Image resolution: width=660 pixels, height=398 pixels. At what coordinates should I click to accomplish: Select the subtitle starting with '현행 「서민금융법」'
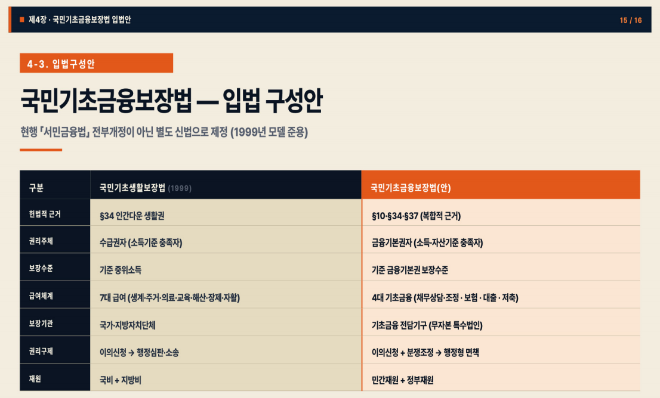point(164,132)
